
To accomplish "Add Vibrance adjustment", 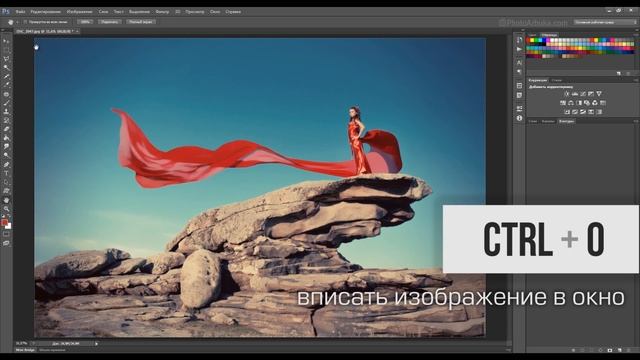I will pyautogui.click(x=599, y=94).
